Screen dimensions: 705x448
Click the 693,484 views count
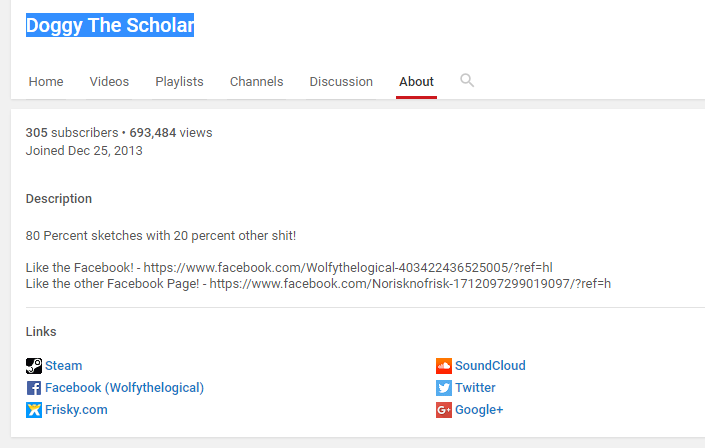[171, 133]
